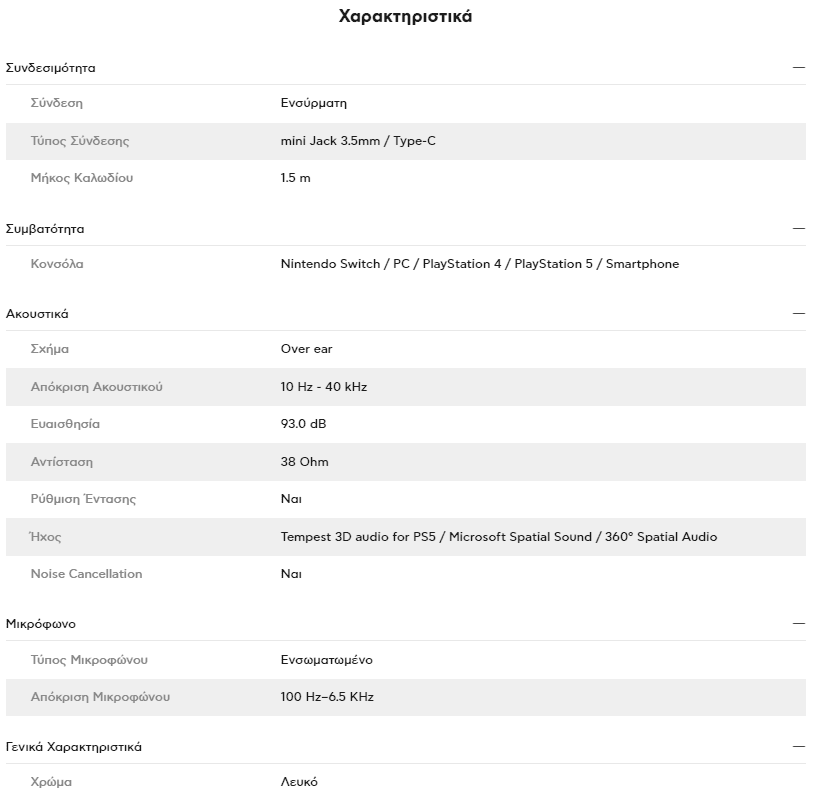This screenshot has height=790, width=819.
Task: Collapse the Συμβατότητα section minus icon
Action: (799, 228)
